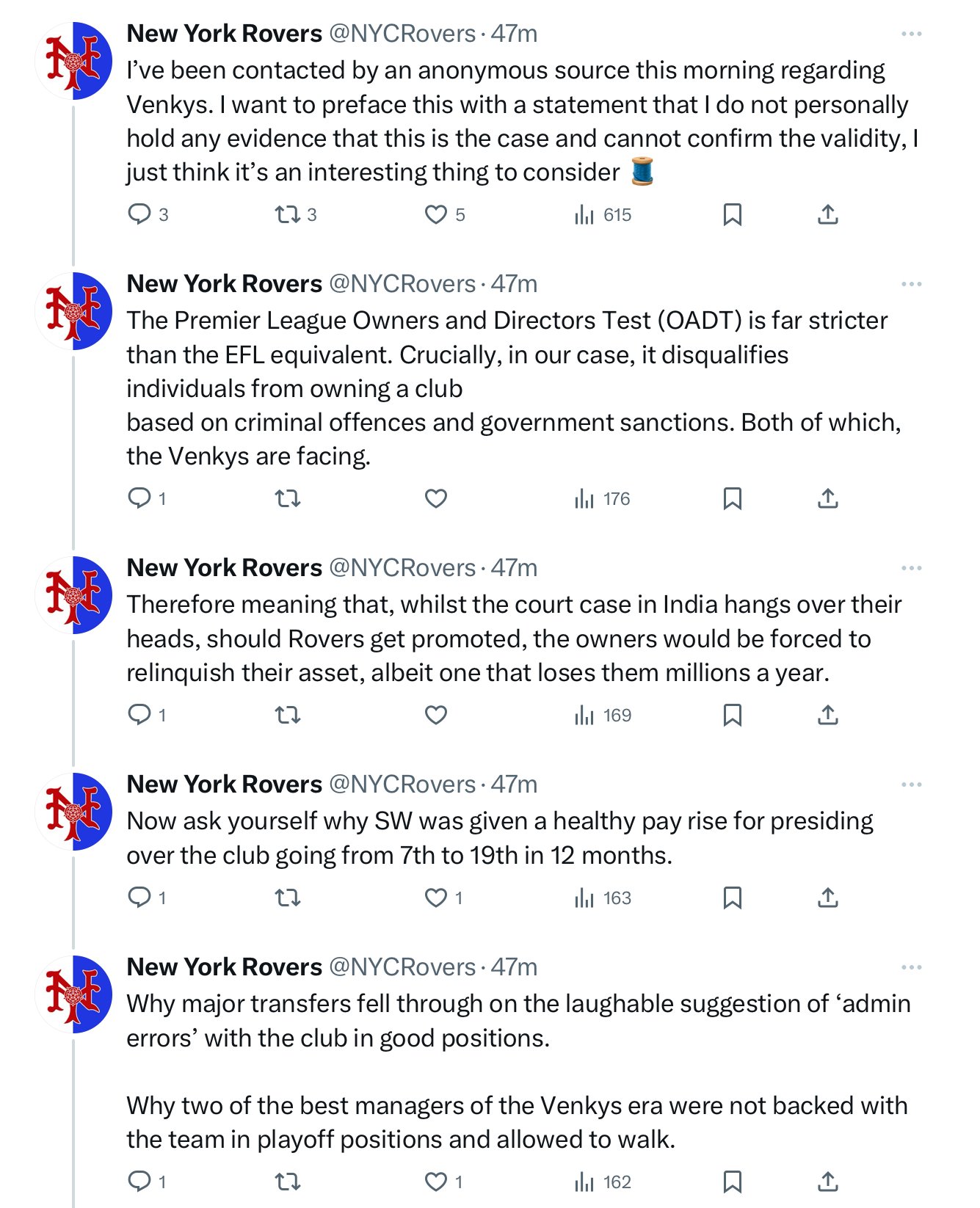Open the New York Rovers avatar beside the pay rise tweet
Viewport: 980px width, 1208px height.
point(74,811)
